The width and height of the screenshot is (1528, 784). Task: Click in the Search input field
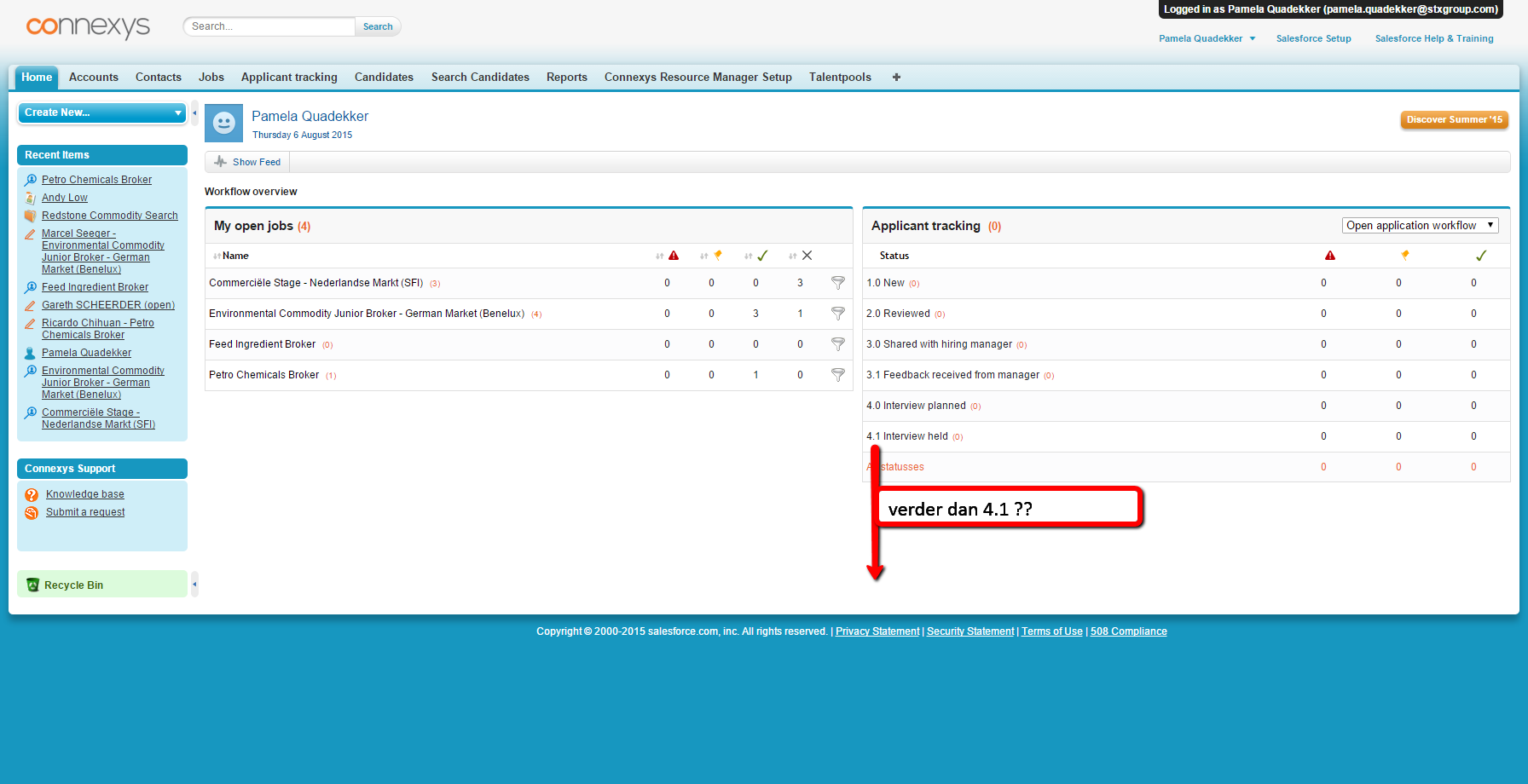pyautogui.click(x=269, y=26)
